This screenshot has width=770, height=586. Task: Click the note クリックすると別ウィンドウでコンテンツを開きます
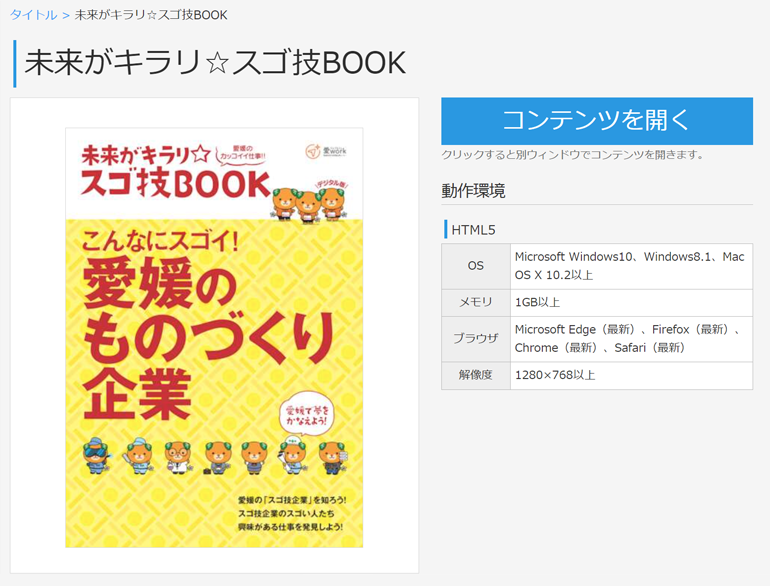572,155
